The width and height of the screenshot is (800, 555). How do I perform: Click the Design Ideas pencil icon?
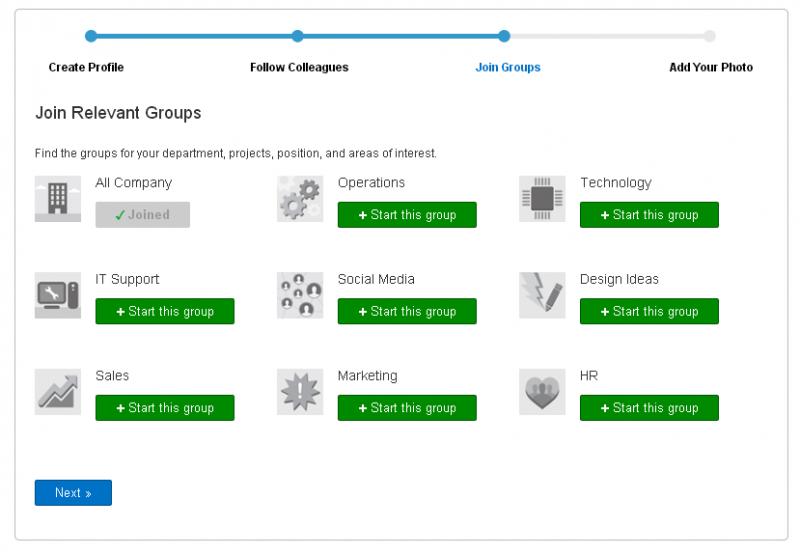tap(542, 295)
